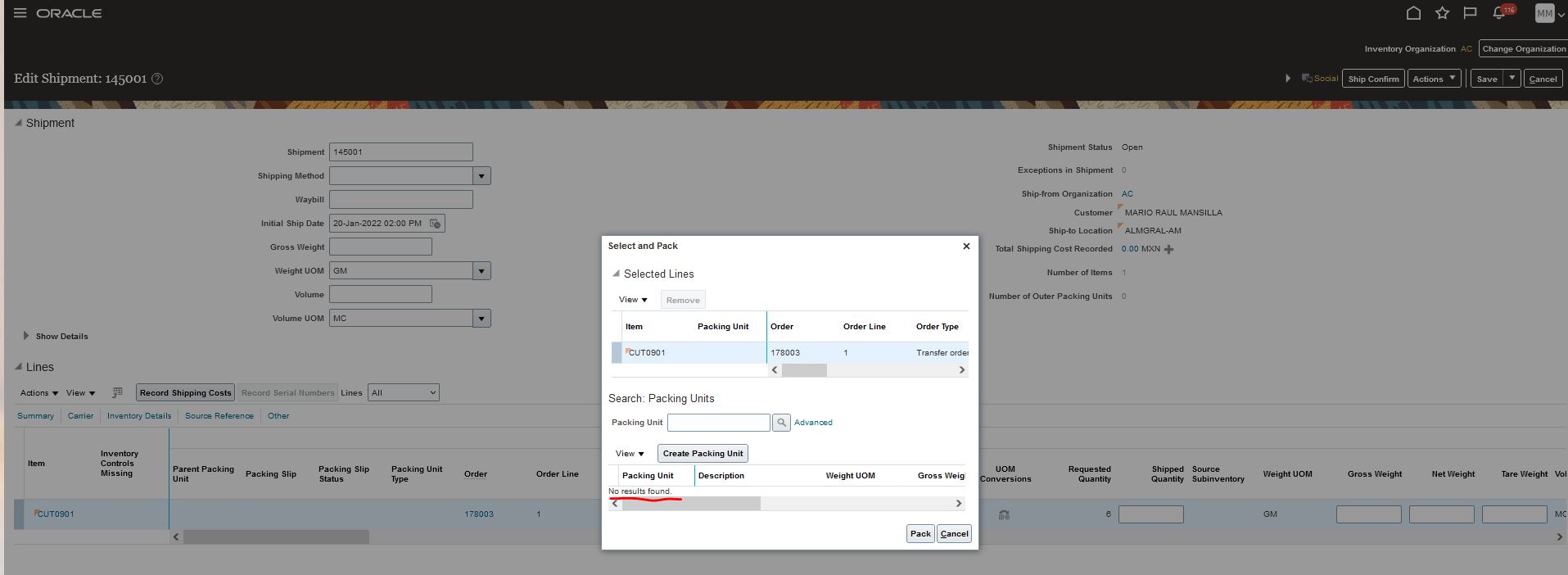
Task: Open order 178003 link in Lines table
Action: [479, 514]
